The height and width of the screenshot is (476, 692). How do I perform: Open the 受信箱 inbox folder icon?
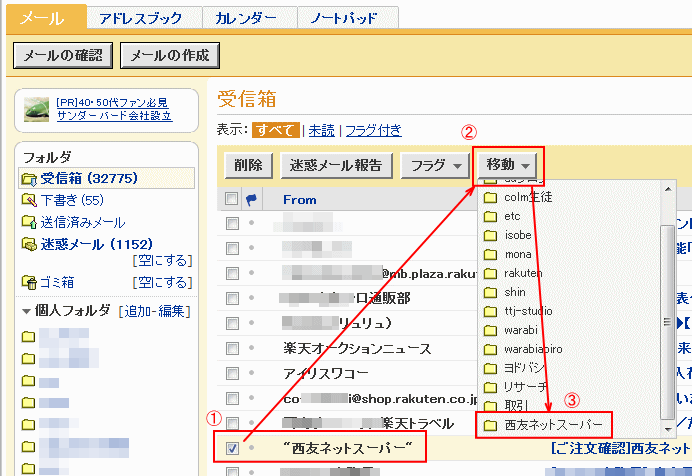28,179
